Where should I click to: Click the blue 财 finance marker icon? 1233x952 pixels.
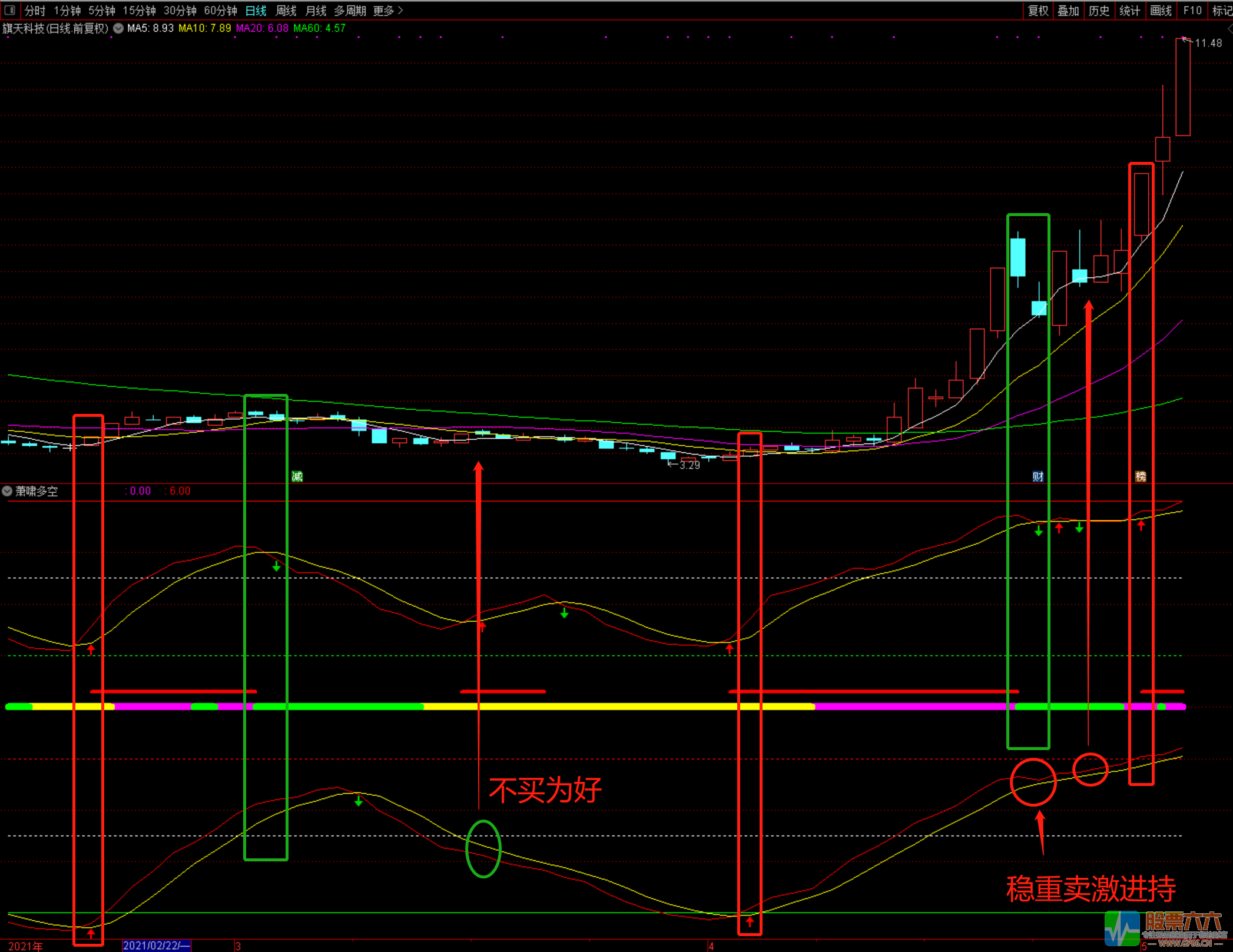pos(1038,476)
